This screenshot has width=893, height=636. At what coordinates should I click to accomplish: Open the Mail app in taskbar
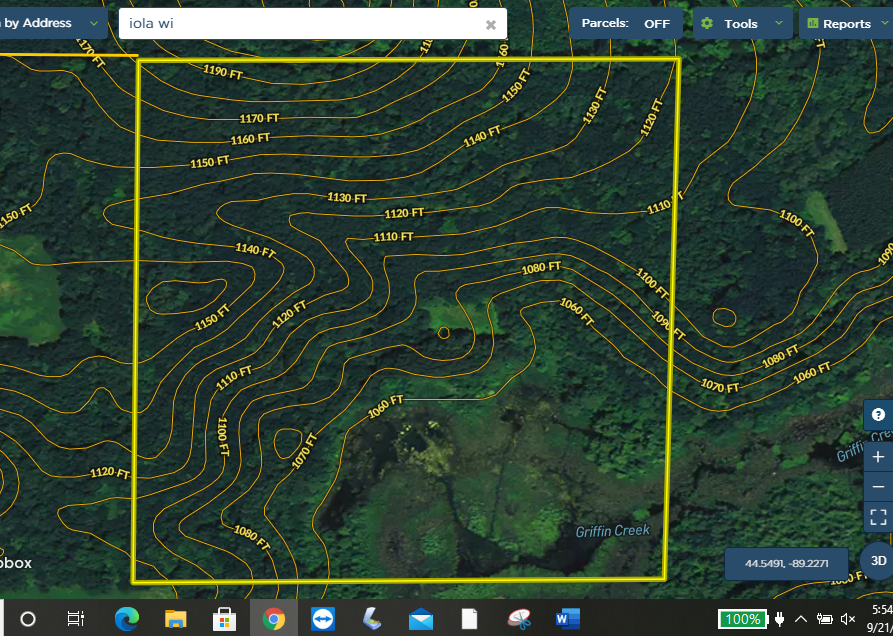[421, 619]
